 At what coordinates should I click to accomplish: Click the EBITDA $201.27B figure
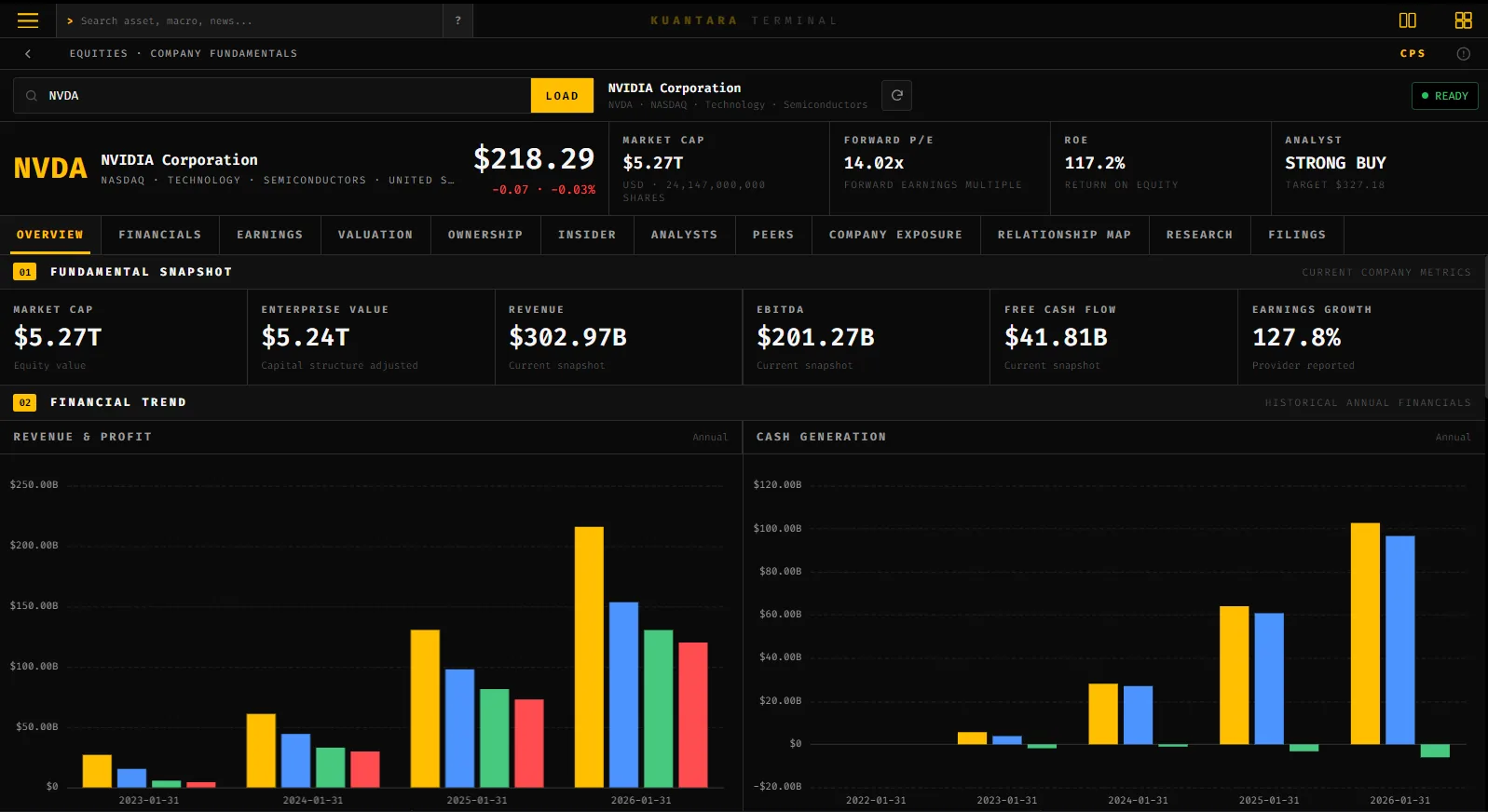815,337
